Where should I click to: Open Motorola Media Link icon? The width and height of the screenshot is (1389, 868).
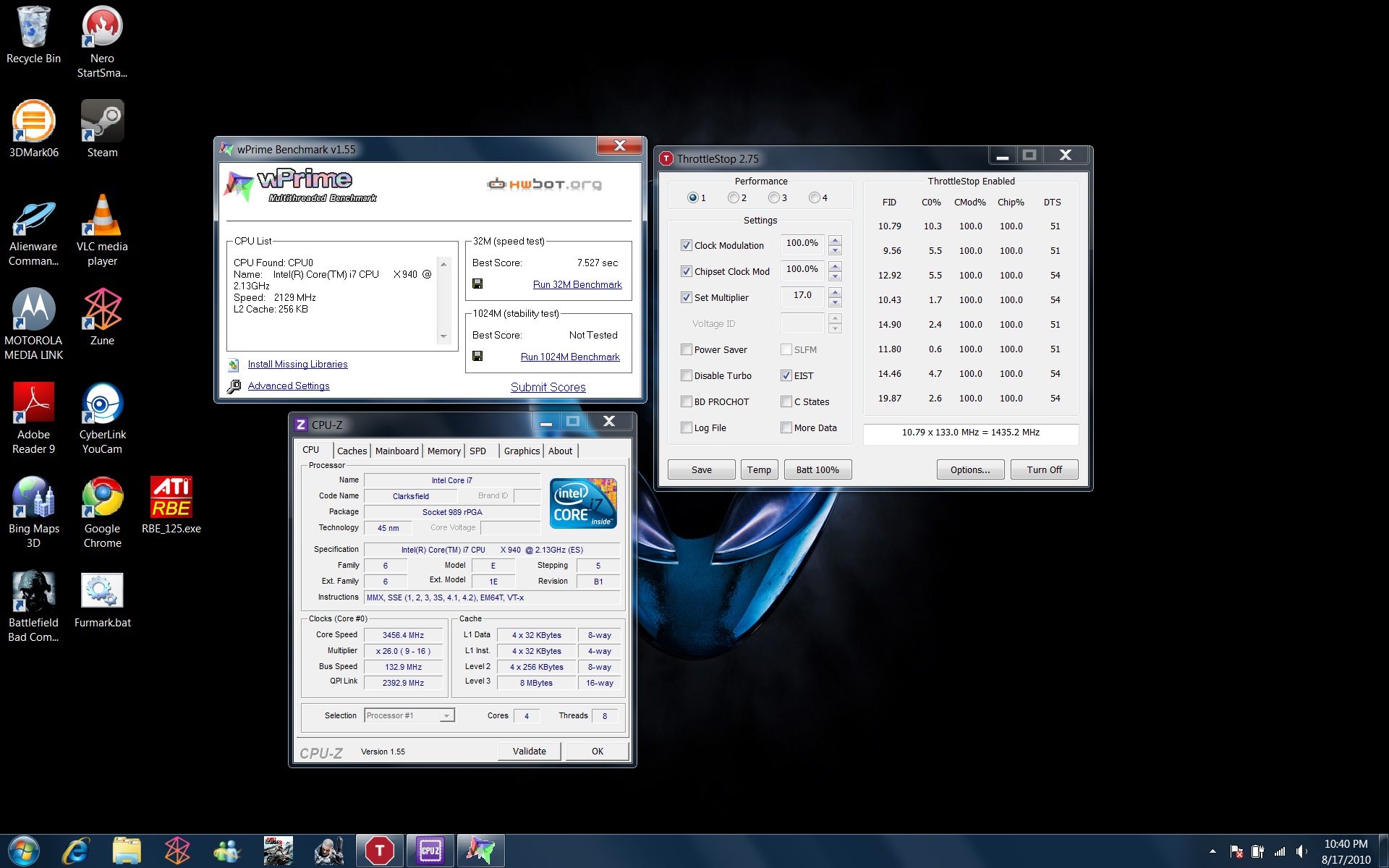pos(33,324)
